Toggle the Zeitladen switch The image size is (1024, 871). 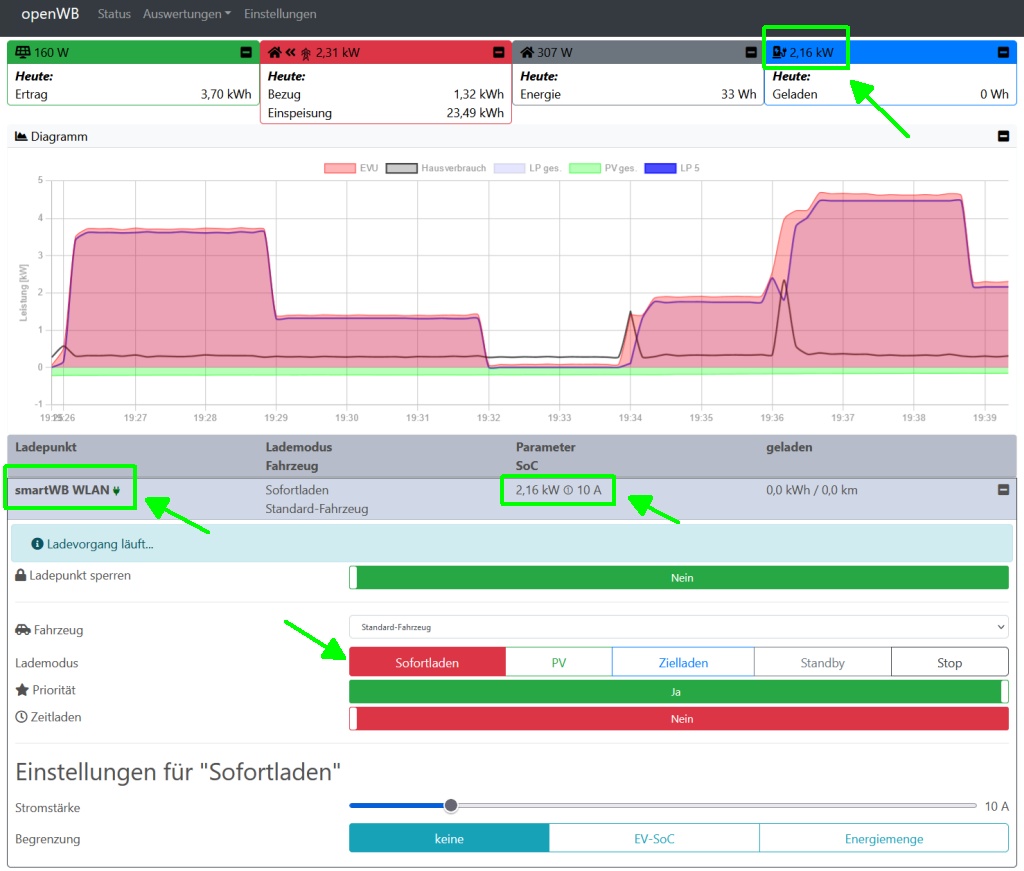678,718
